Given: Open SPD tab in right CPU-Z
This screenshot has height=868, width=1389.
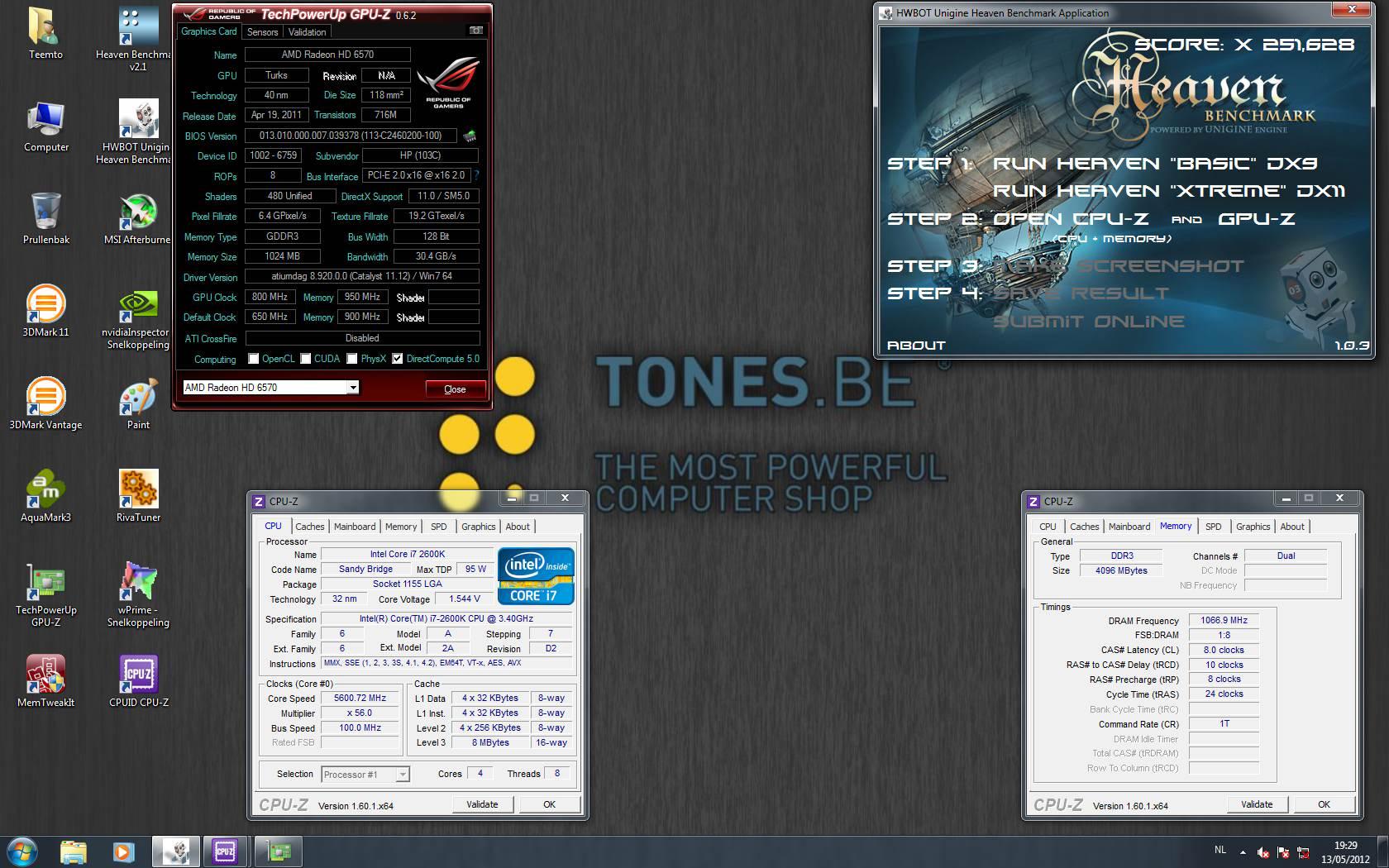Looking at the screenshot, I should point(1213,527).
